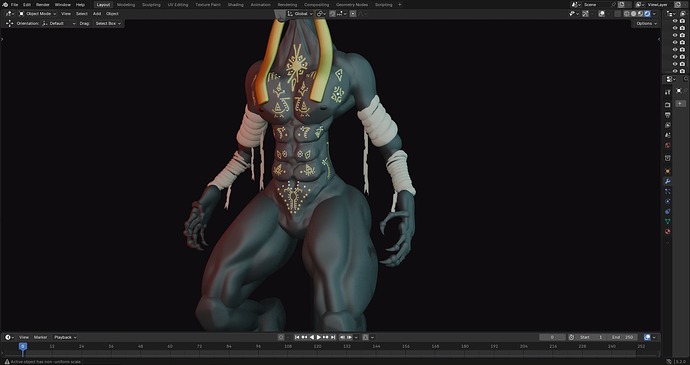690x365 pixels.
Task: Switch to the Scripting workspace tab
Action: point(383,4)
